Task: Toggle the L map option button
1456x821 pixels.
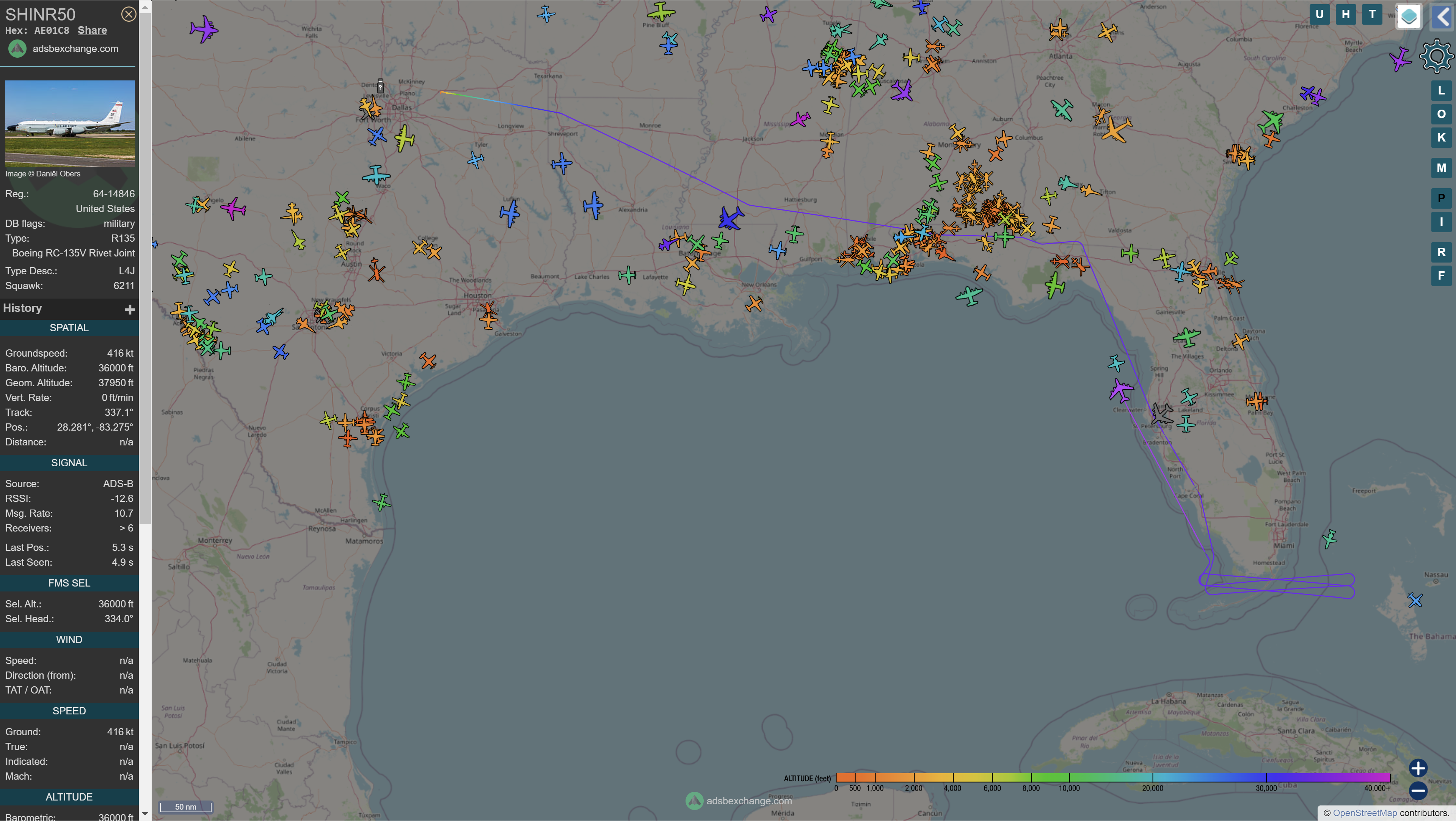Action: click(1441, 90)
